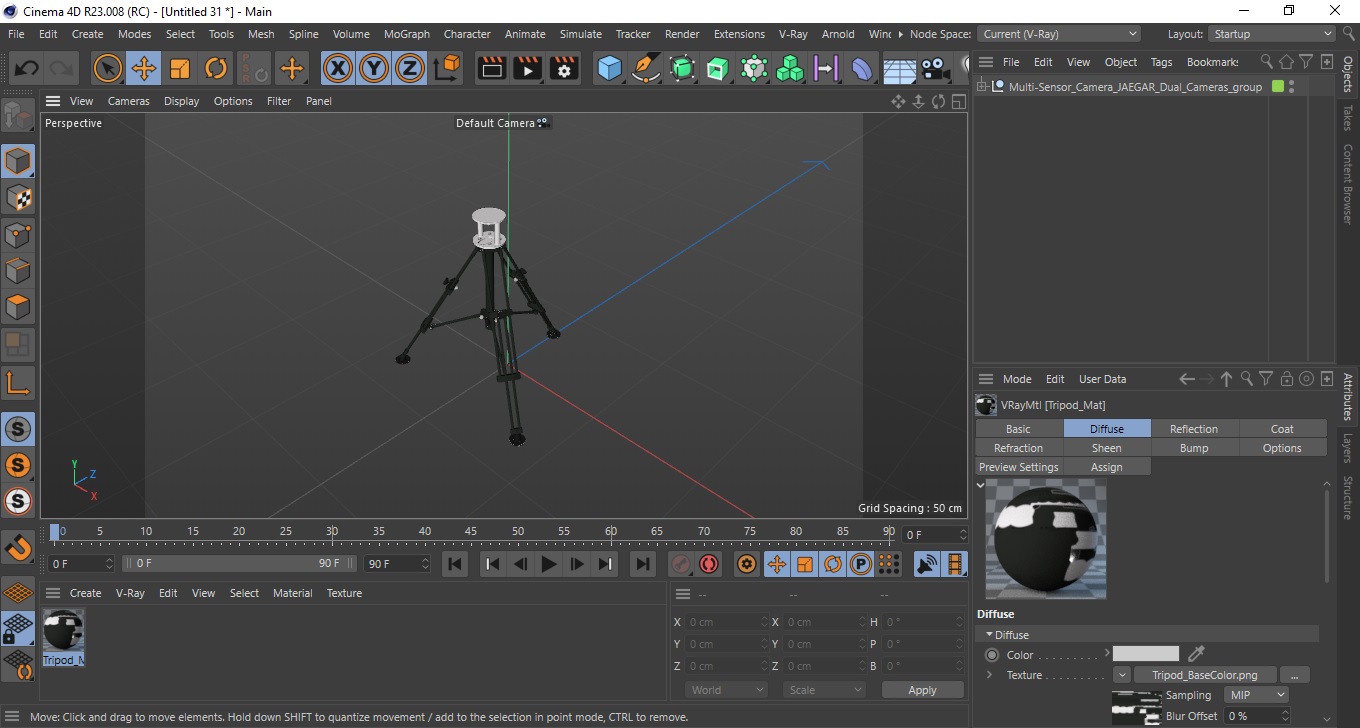Toggle autokeying red button
The height and width of the screenshot is (728, 1360).
pyautogui.click(x=709, y=564)
